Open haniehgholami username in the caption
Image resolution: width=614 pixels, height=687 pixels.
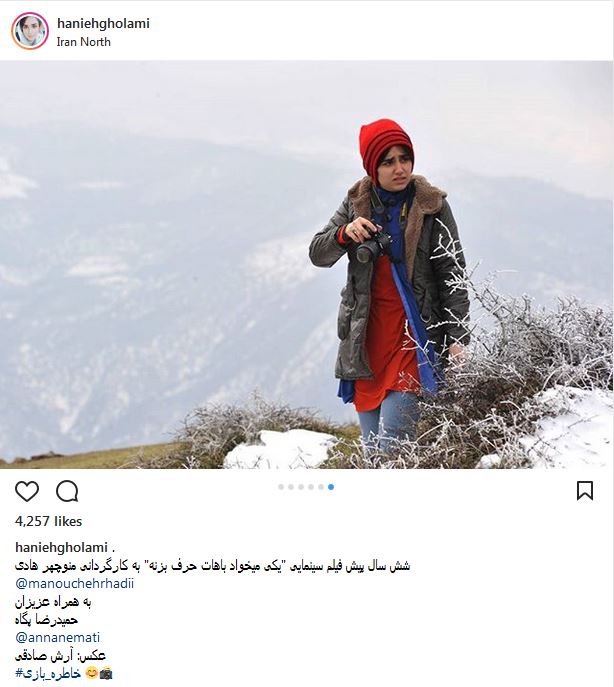[61, 547]
